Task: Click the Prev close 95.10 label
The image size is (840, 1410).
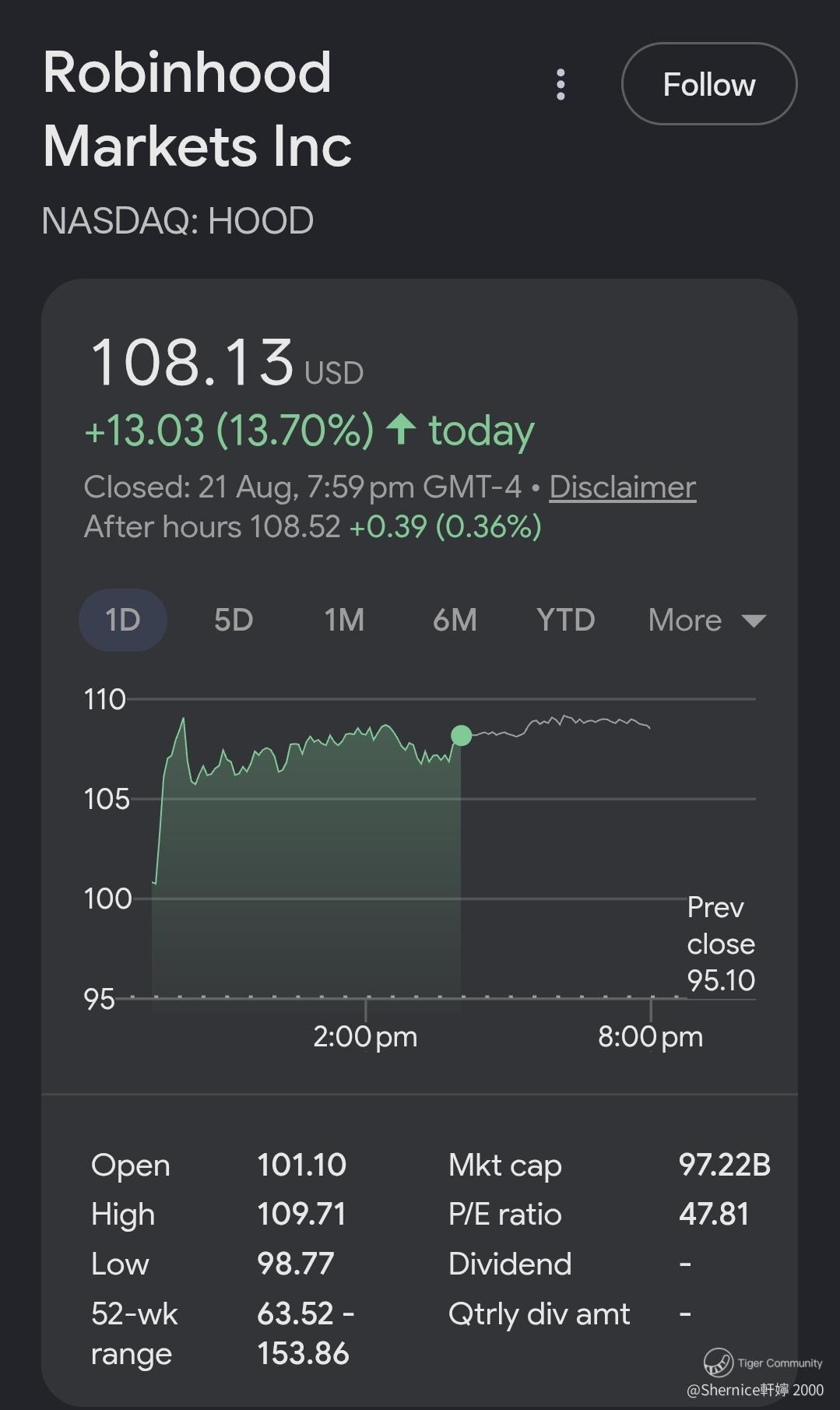Action: (721, 944)
